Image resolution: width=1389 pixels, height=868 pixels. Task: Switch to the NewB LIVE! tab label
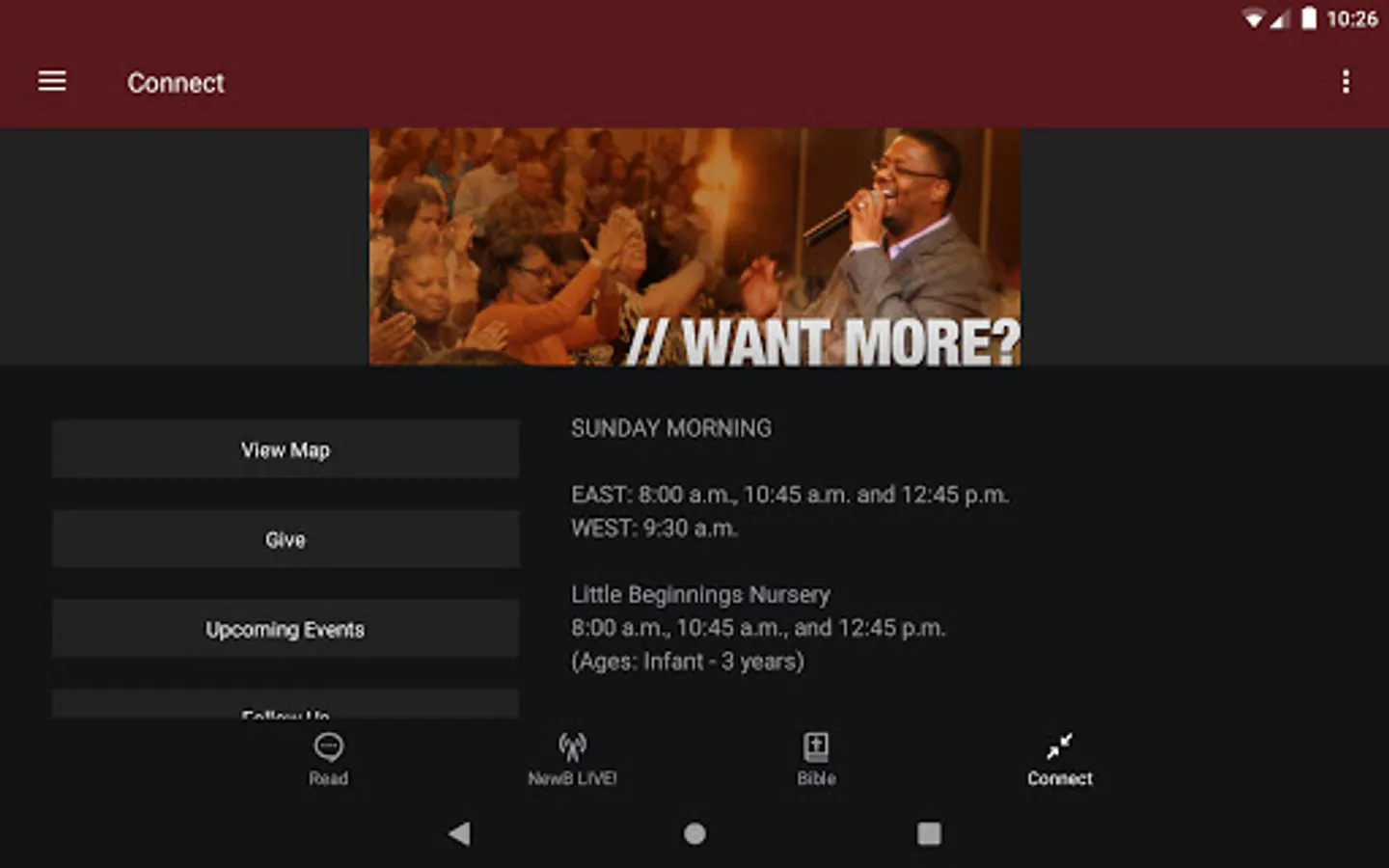pyautogui.click(x=572, y=778)
